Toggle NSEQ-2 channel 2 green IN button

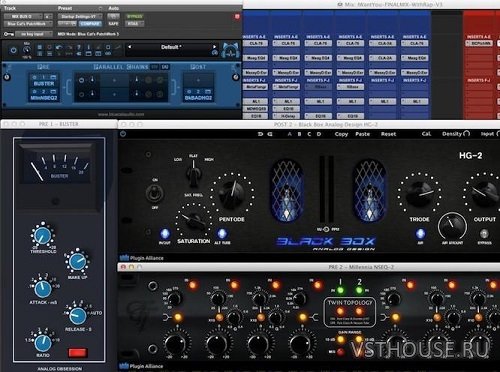pyautogui.click(x=359, y=290)
